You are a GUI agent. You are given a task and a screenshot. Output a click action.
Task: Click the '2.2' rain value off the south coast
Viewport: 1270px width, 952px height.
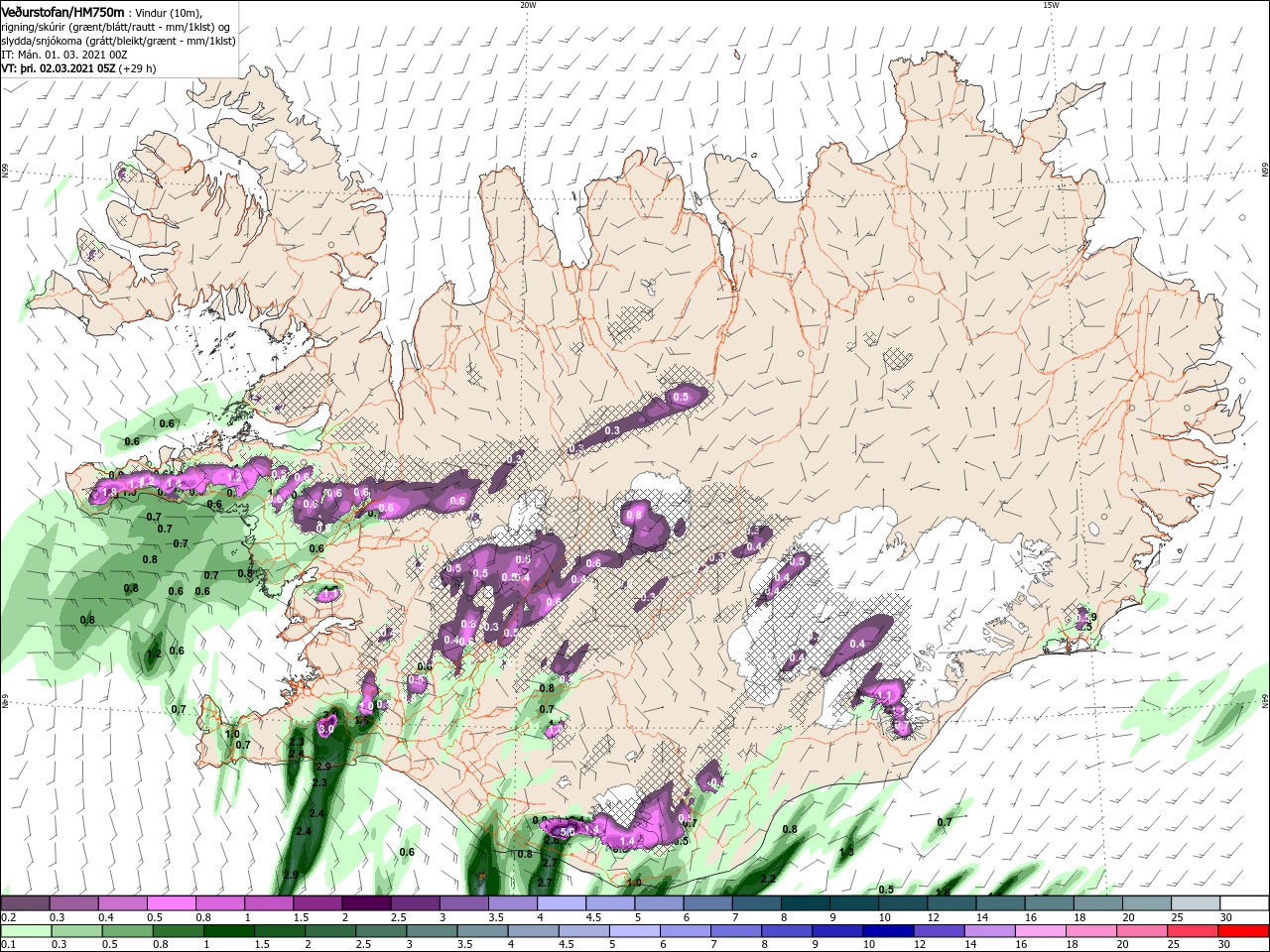point(767,880)
